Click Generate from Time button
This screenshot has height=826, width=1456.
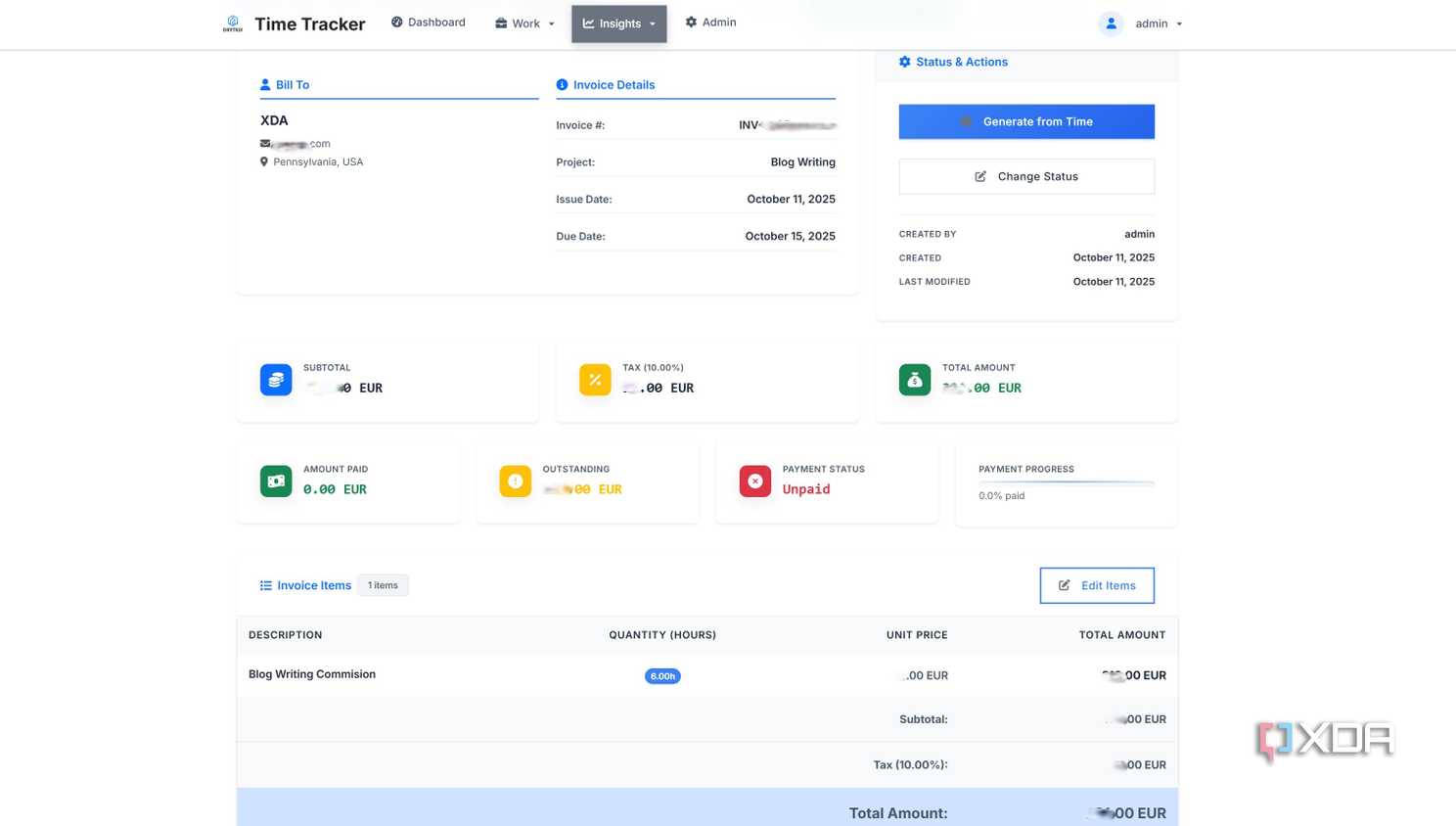pos(1026,121)
